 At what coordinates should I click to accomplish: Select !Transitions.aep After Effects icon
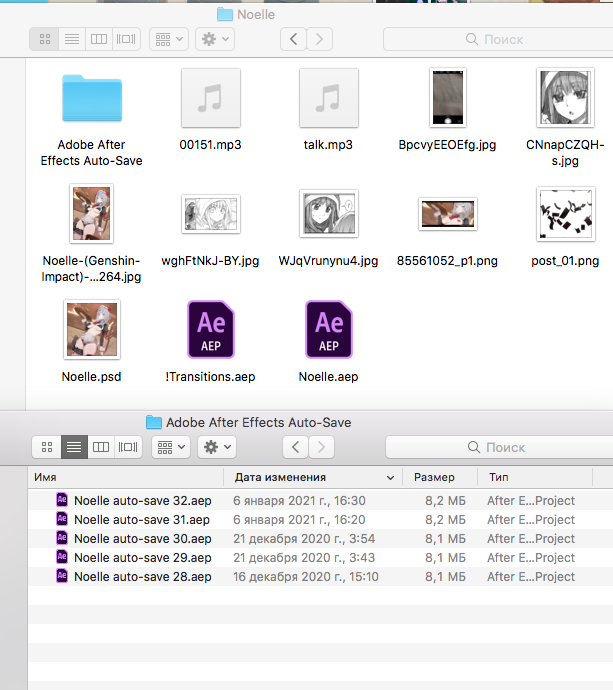coord(211,330)
